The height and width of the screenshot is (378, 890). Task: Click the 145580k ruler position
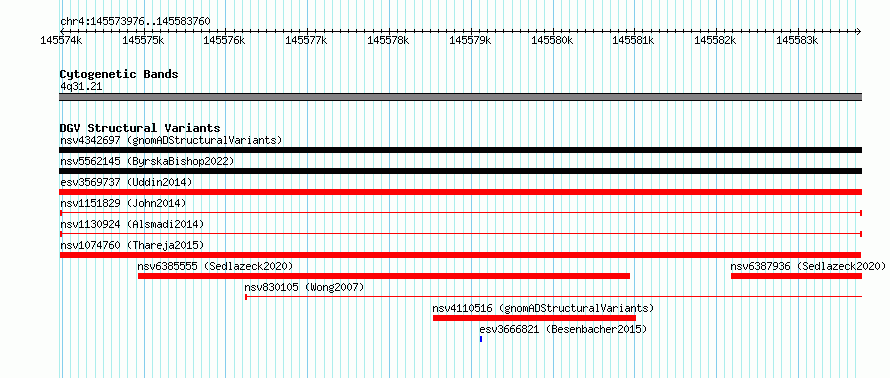(x=552, y=40)
